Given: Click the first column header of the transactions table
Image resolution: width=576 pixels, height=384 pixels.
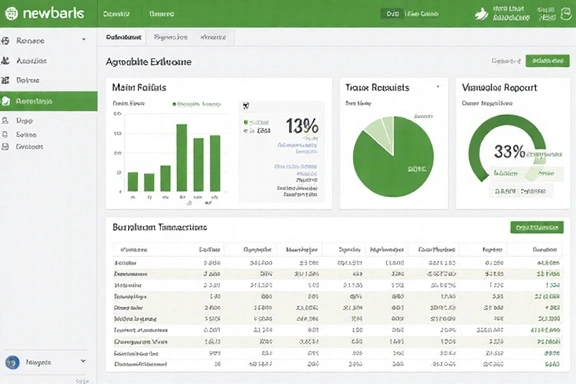Looking at the screenshot, I should click(134, 250).
